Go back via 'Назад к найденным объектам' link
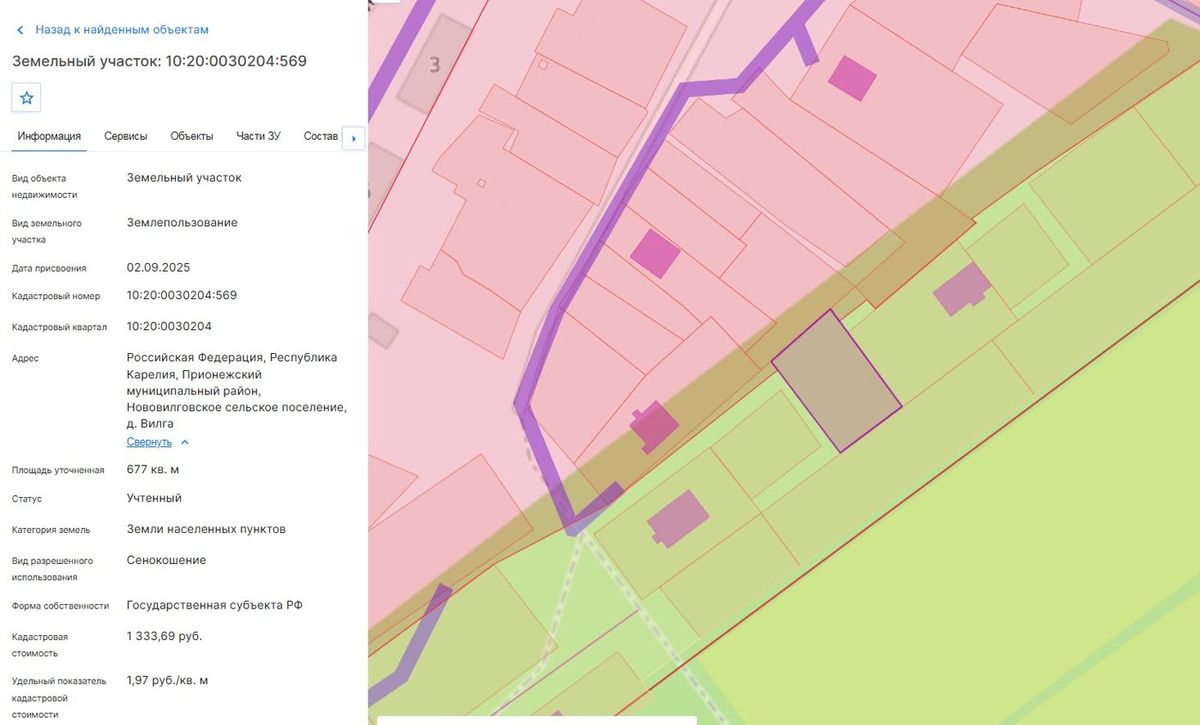 [112, 30]
